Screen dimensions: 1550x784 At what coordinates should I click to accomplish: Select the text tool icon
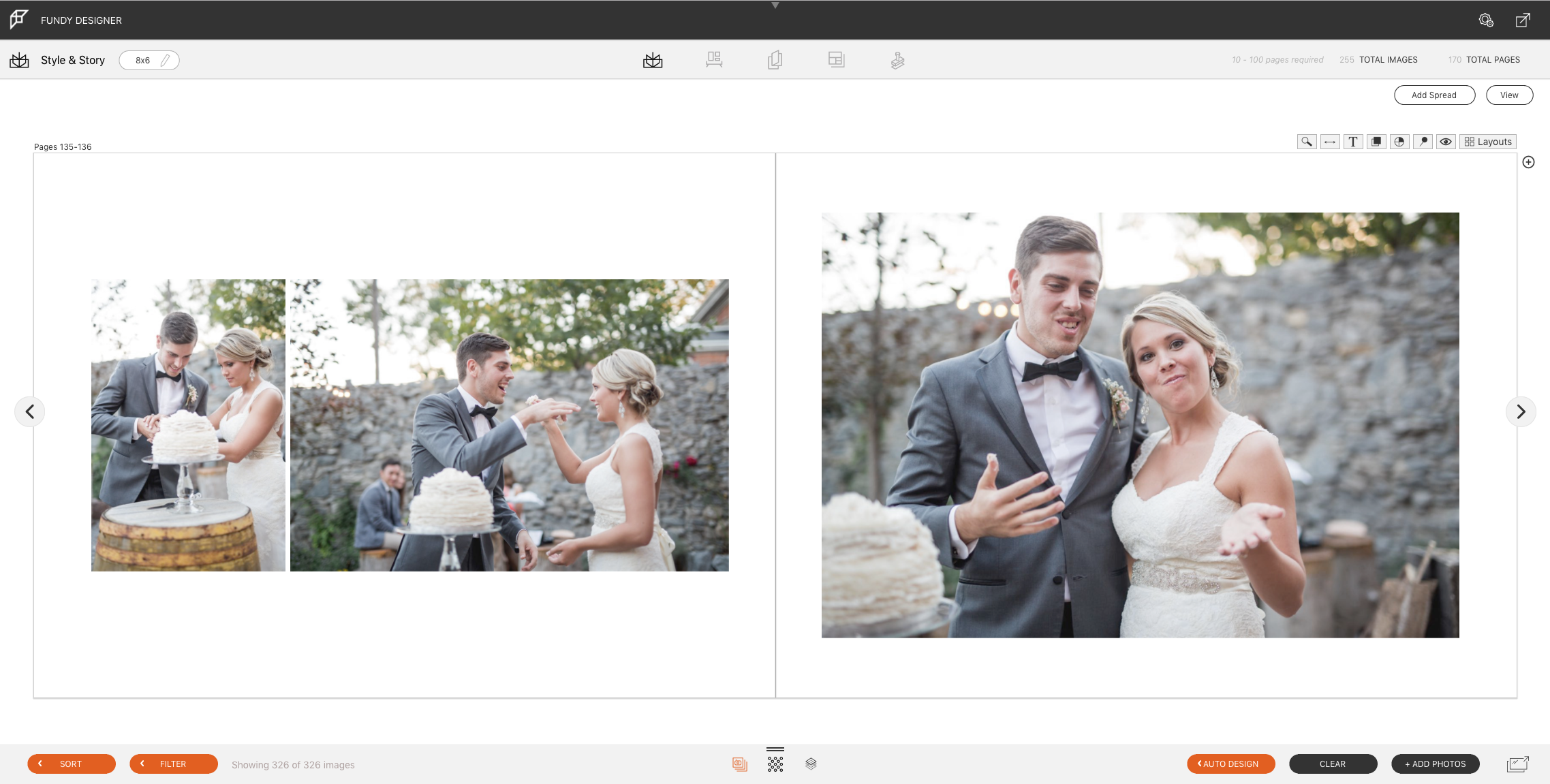(1353, 141)
